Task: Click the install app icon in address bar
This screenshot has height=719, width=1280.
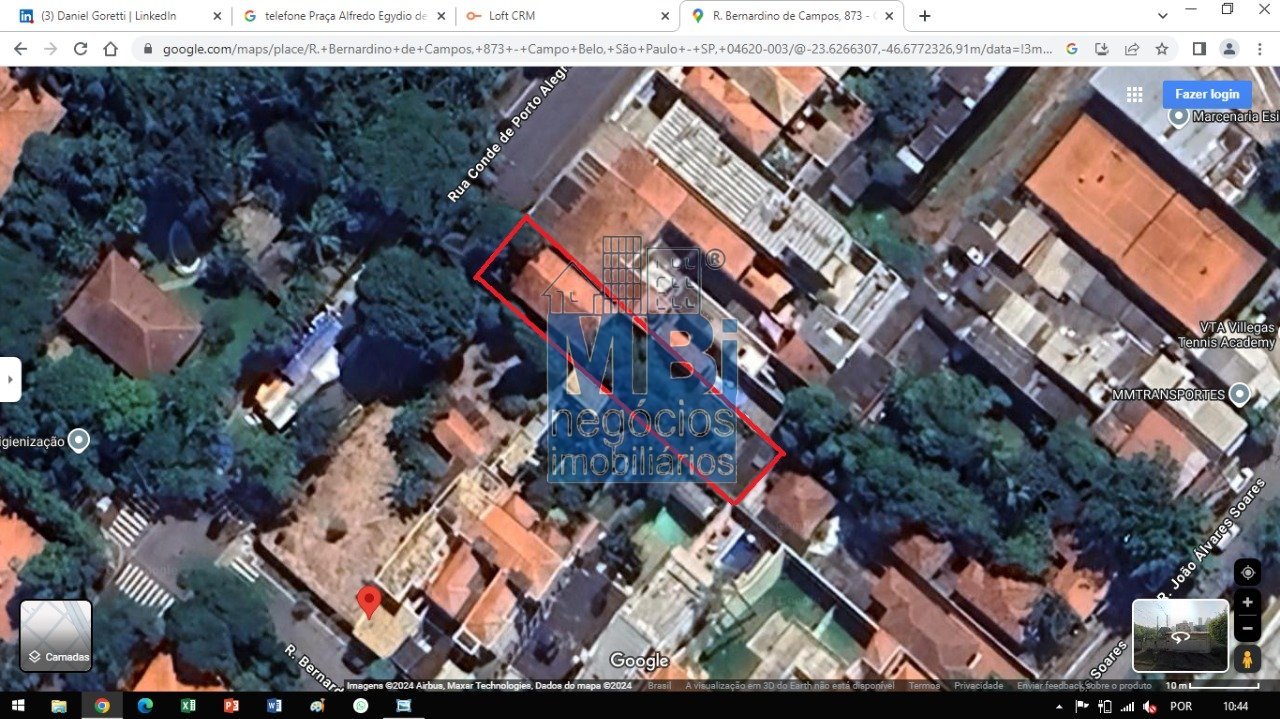Action: pyautogui.click(x=1102, y=49)
